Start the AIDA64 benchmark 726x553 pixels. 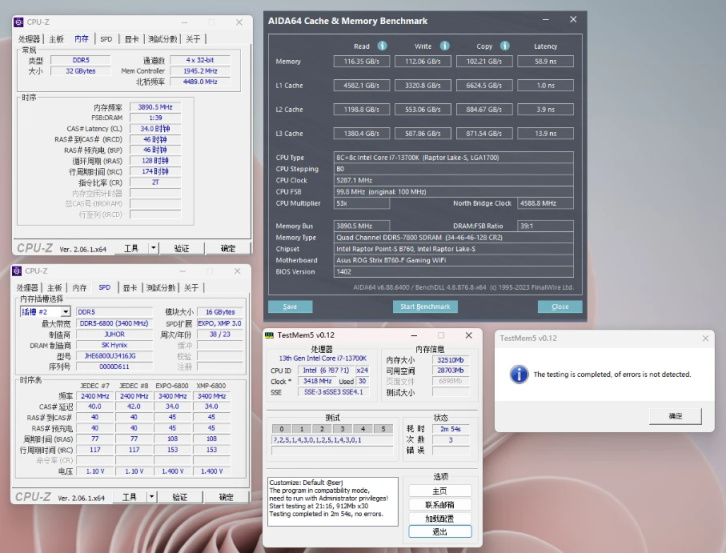click(425, 307)
